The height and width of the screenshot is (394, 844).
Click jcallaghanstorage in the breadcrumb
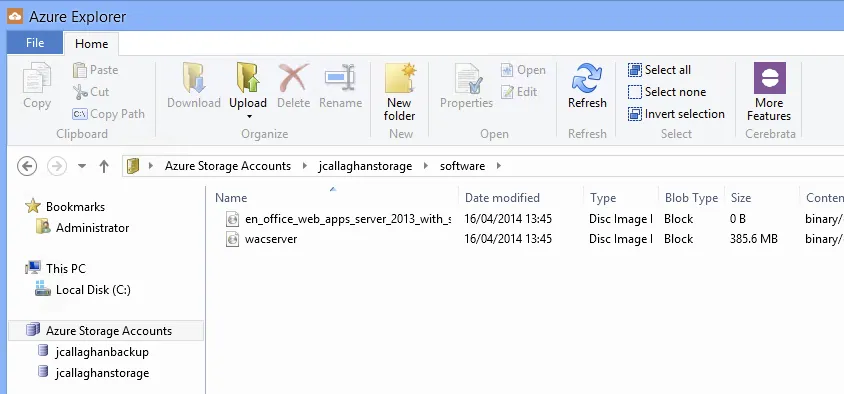[365, 166]
